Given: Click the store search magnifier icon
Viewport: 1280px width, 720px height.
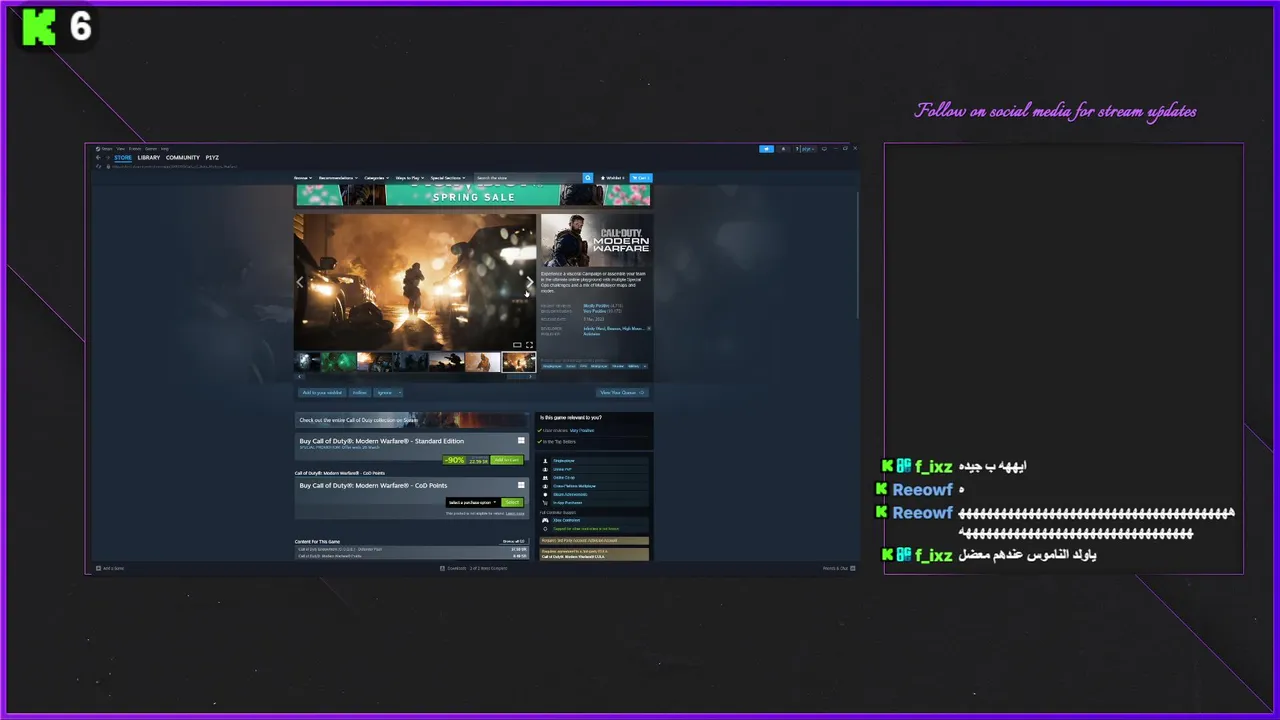Looking at the screenshot, I should (588, 178).
